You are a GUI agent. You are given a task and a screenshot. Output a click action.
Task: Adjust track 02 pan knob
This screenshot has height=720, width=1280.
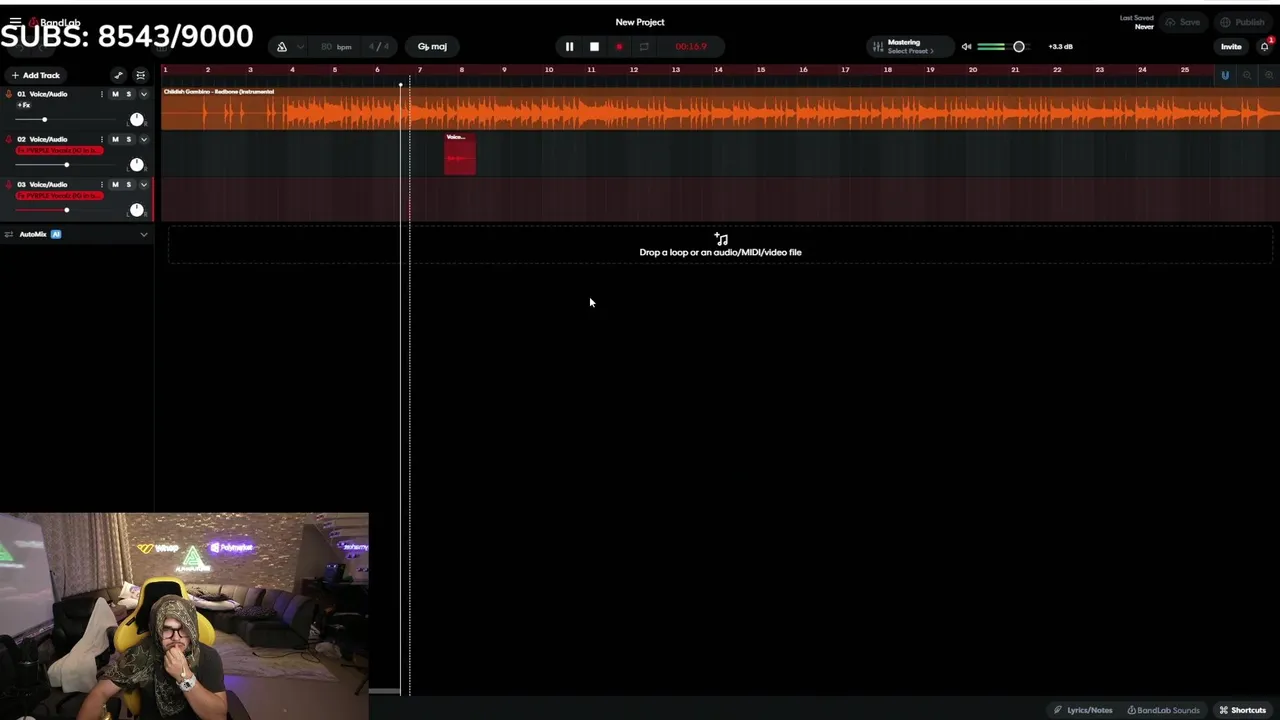click(137, 164)
